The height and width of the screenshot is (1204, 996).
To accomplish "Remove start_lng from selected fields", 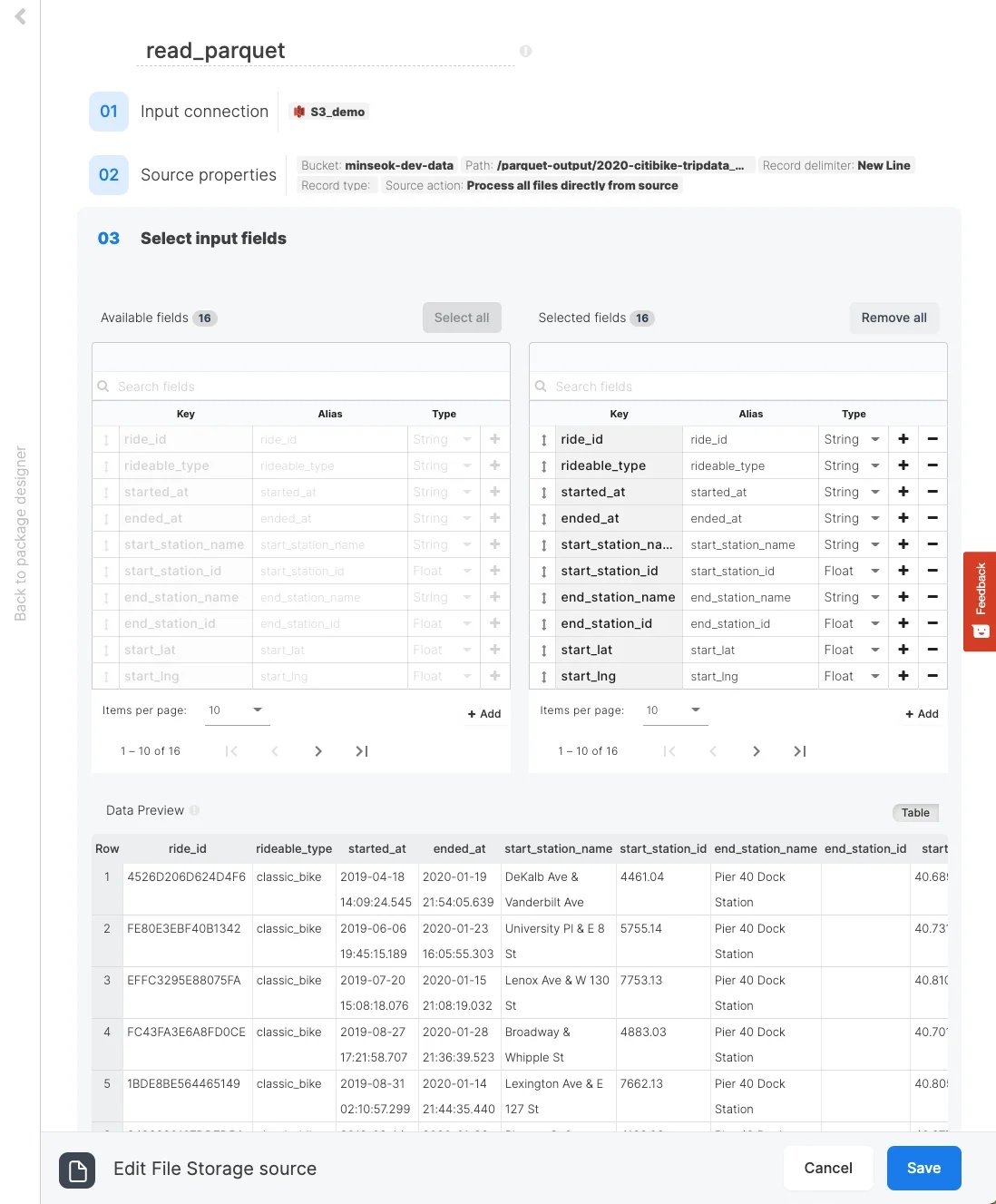I will (x=933, y=676).
